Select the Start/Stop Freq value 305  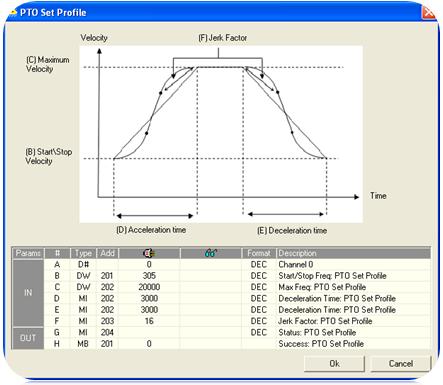tap(149, 276)
